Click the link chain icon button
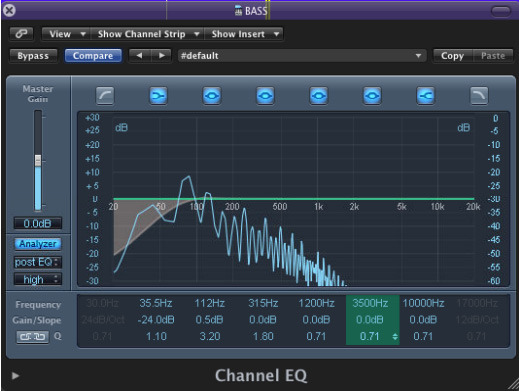 click(x=22, y=34)
